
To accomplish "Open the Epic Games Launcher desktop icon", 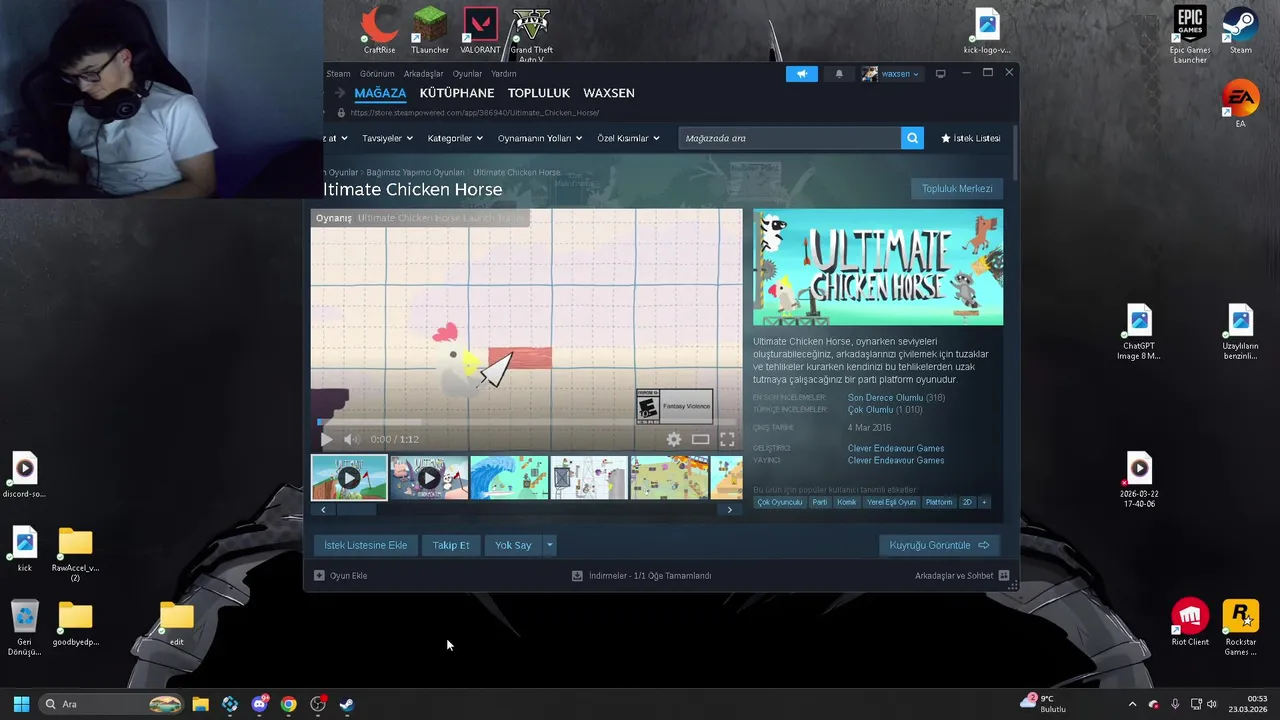I will [x=1190, y=35].
